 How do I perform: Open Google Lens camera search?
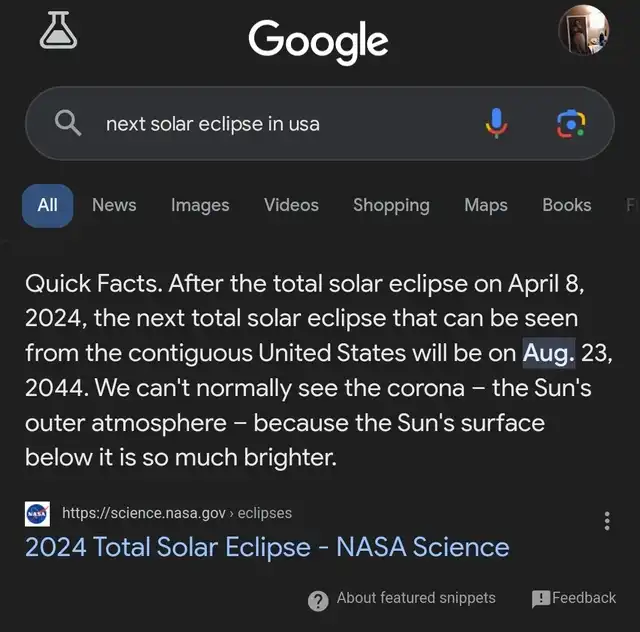pos(570,123)
